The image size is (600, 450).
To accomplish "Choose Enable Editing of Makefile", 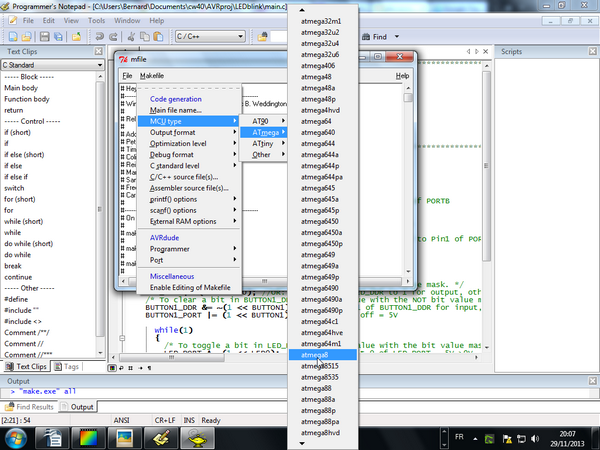I will (188, 287).
